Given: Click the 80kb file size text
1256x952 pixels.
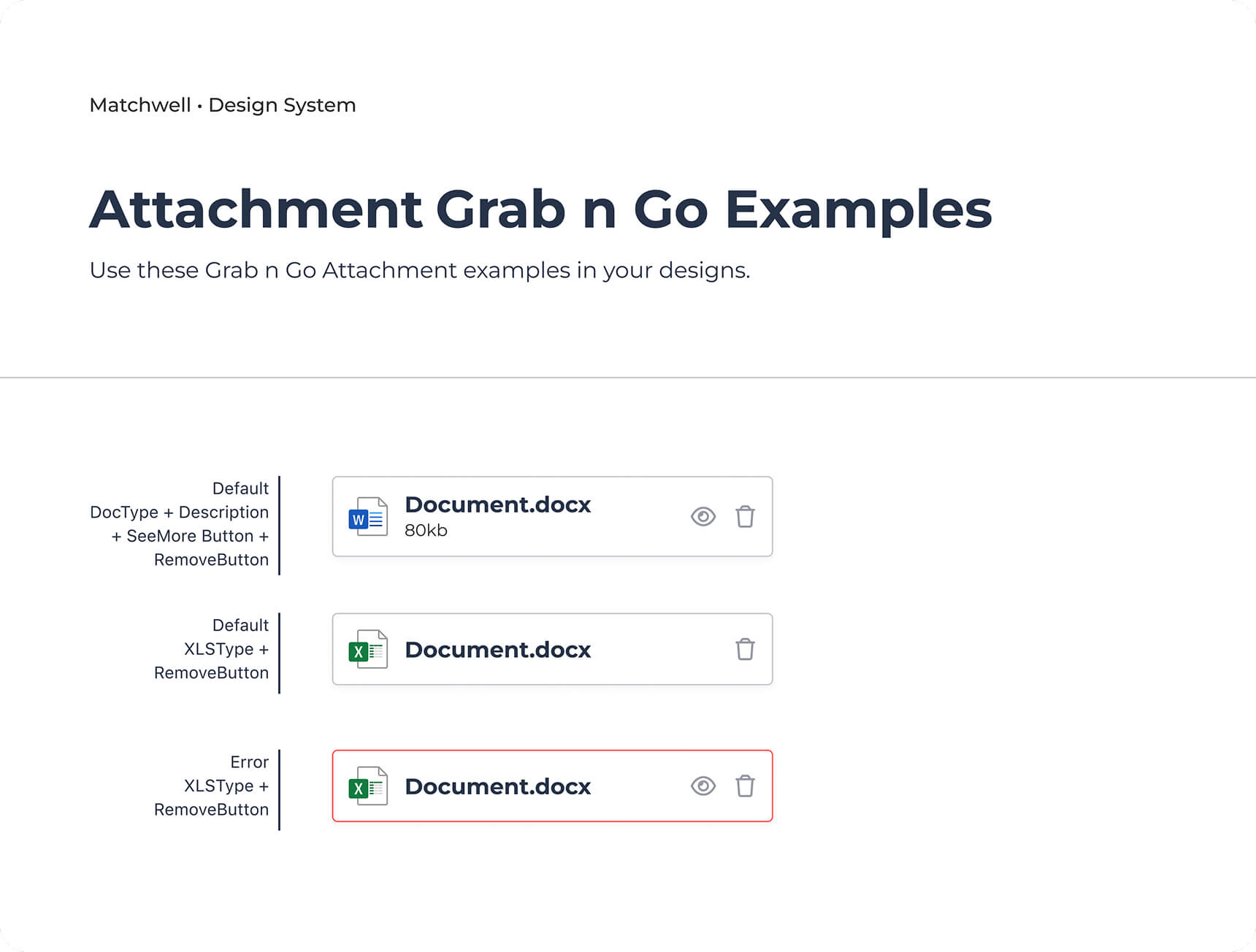Looking at the screenshot, I should [x=426, y=531].
